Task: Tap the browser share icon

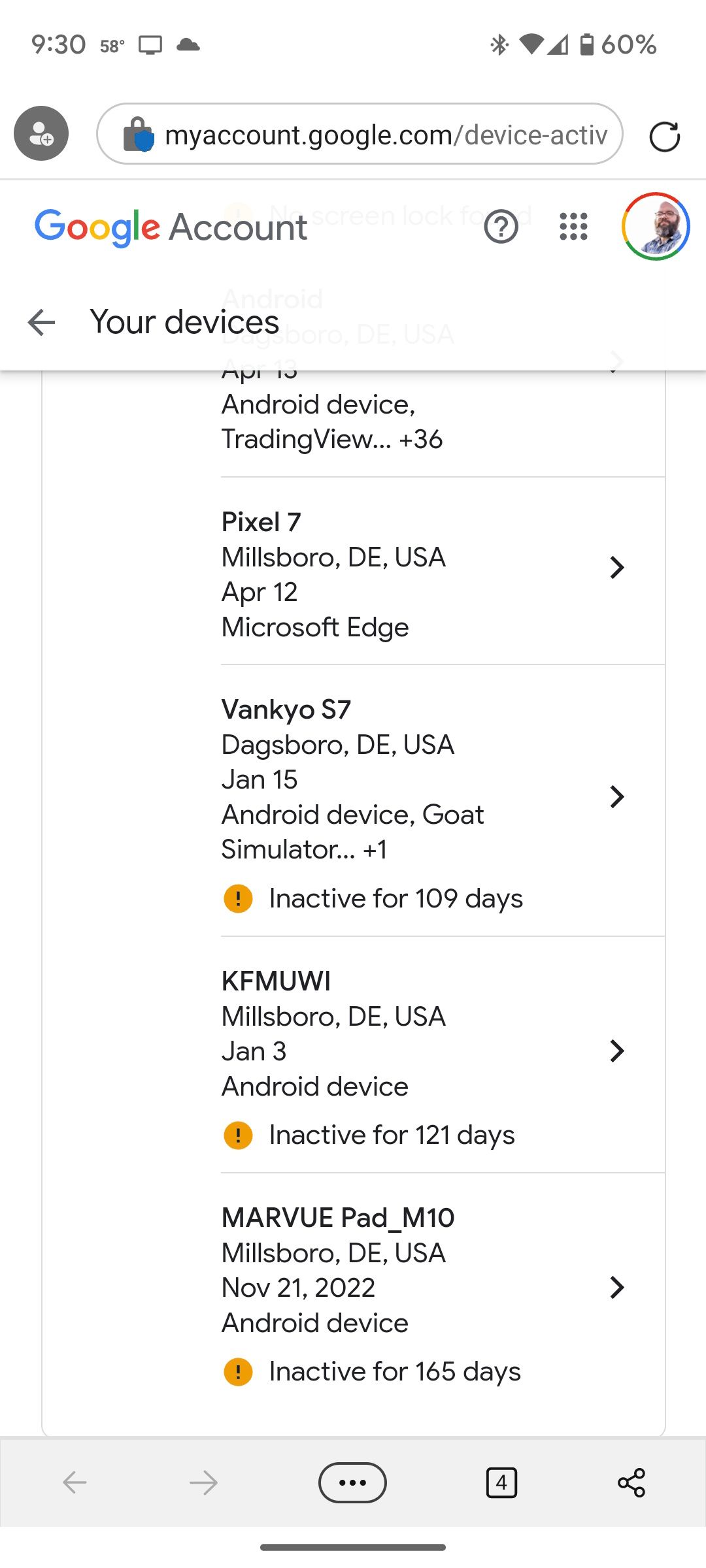Action: click(x=631, y=1482)
